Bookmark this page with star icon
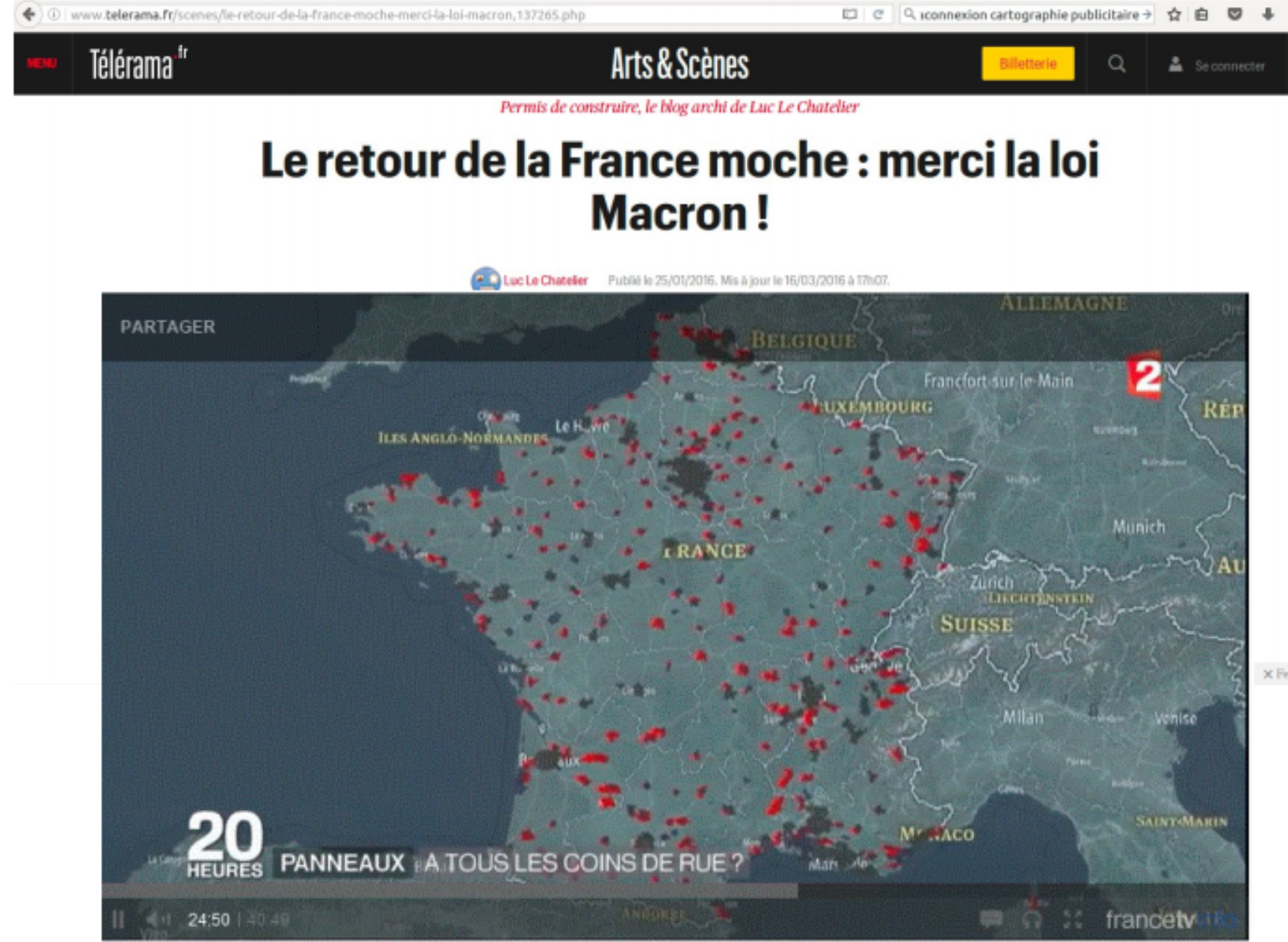Viewport: 1288px width, 942px height. coord(1174,14)
